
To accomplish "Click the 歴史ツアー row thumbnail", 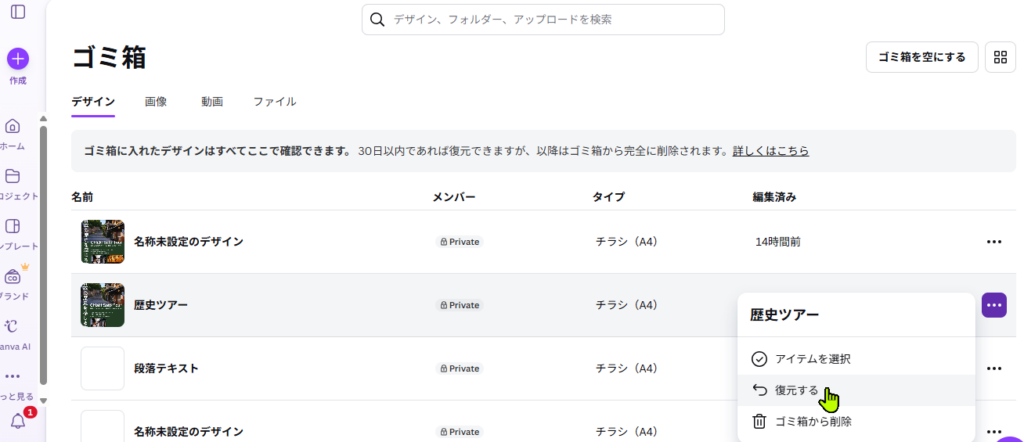I will (x=103, y=305).
